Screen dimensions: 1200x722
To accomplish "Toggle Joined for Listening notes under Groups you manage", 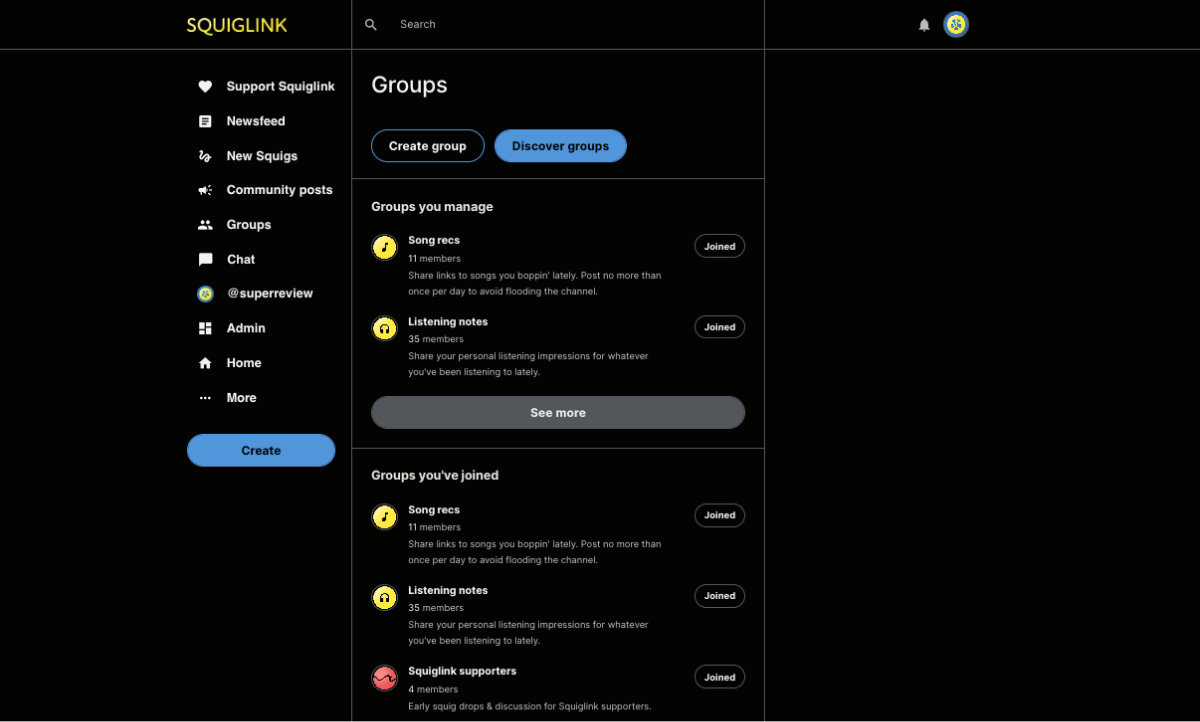I will pyautogui.click(x=719, y=327).
